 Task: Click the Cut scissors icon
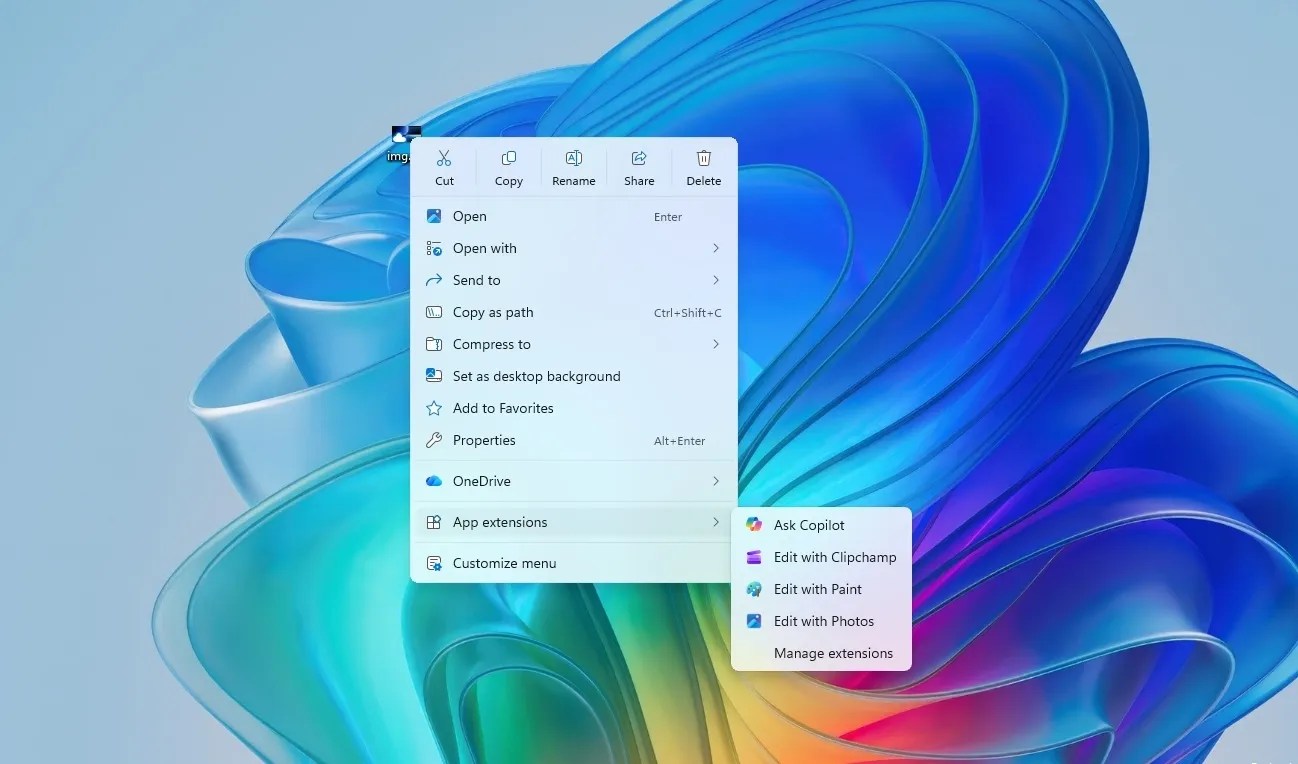(444, 158)
